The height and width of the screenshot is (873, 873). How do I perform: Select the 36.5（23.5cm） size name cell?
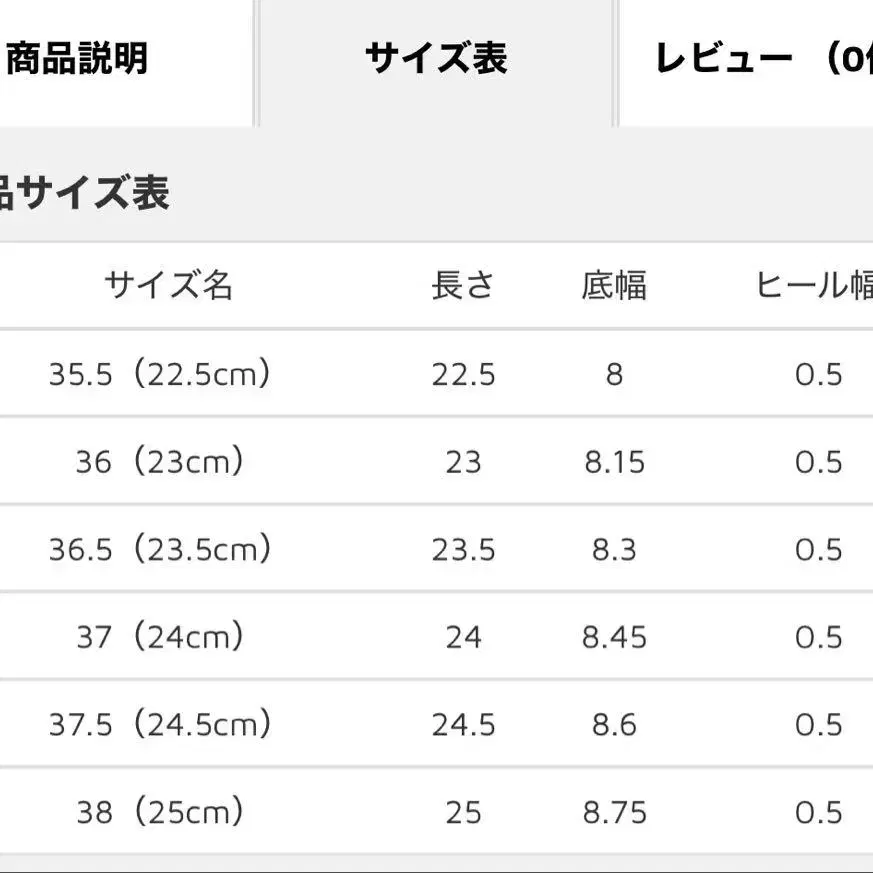160,549
